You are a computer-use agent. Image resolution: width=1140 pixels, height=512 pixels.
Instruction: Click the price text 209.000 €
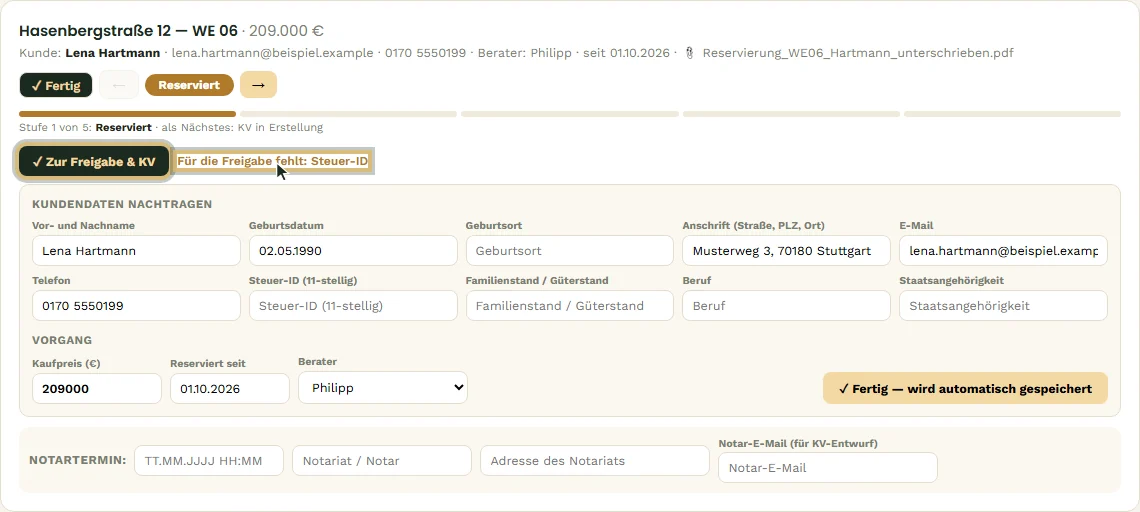click(286, 31)
